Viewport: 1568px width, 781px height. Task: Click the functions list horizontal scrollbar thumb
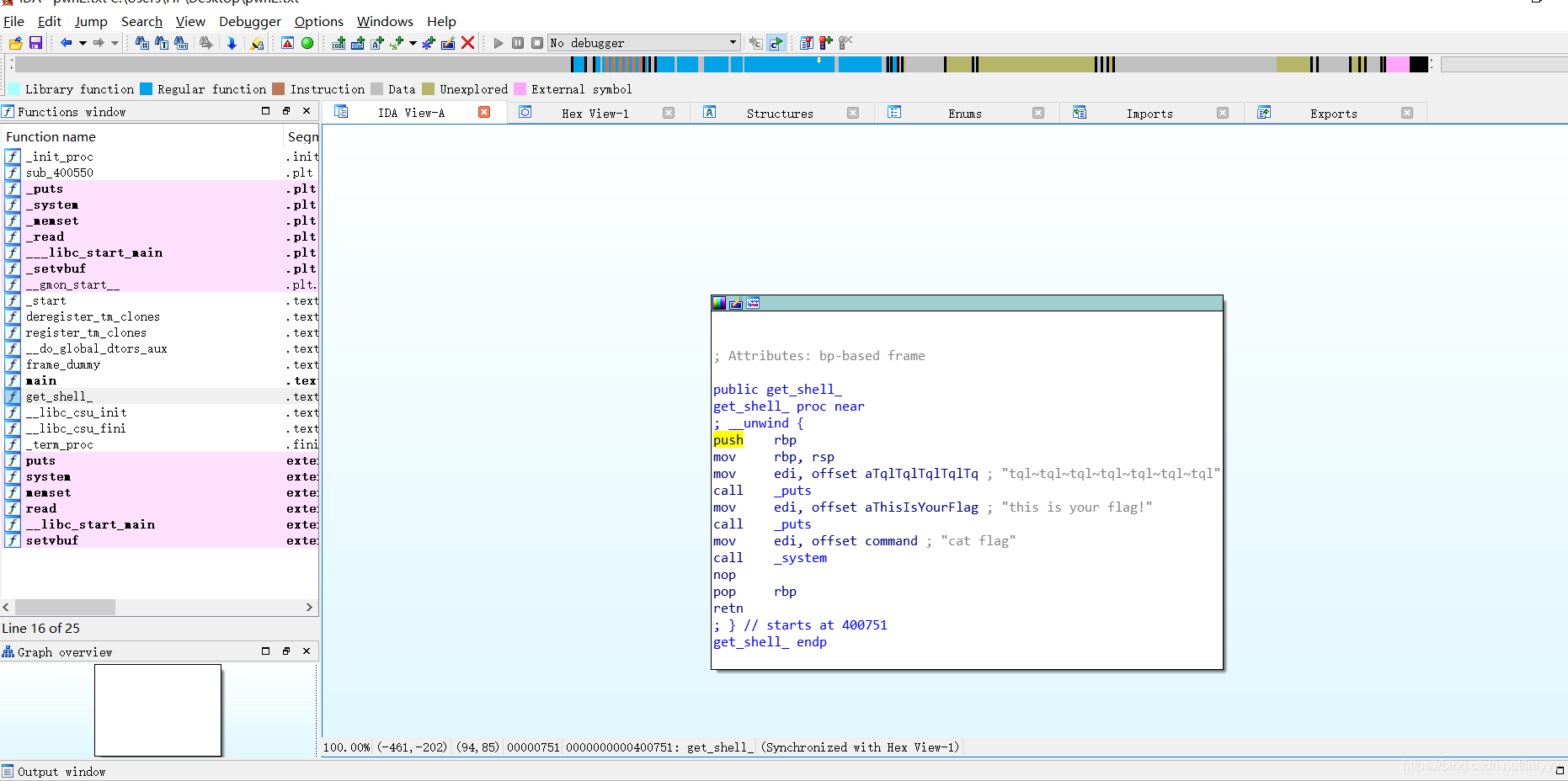(x=65, y=607)
